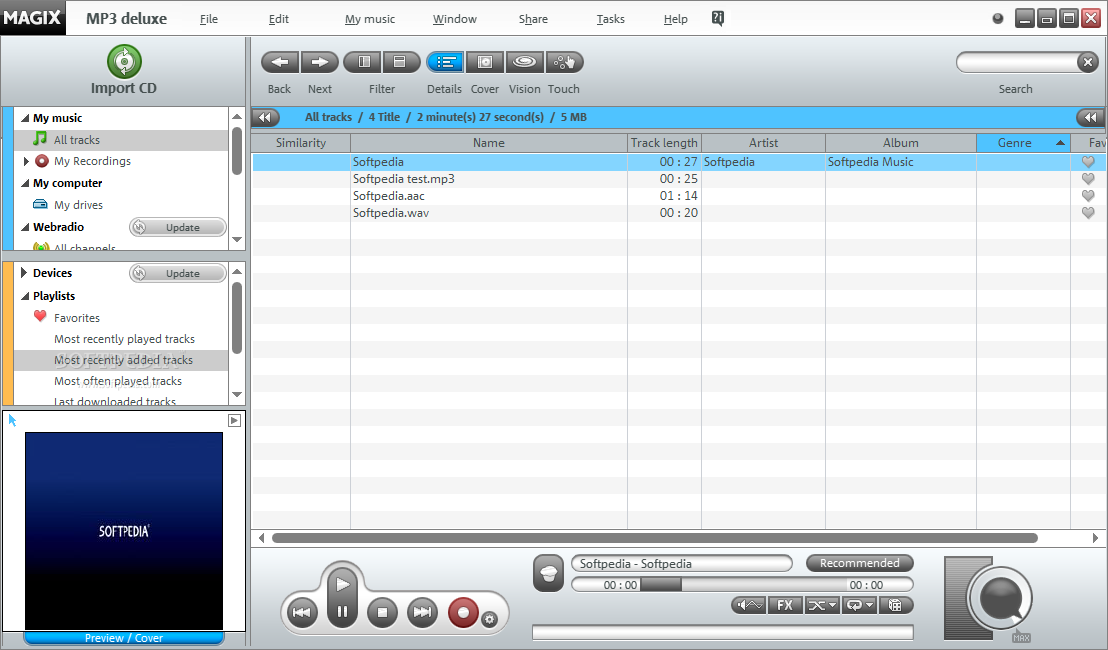This screenshot has width=1108, height=650.
Task: Open the vertical Filter view button
Action: pos(363,62)
